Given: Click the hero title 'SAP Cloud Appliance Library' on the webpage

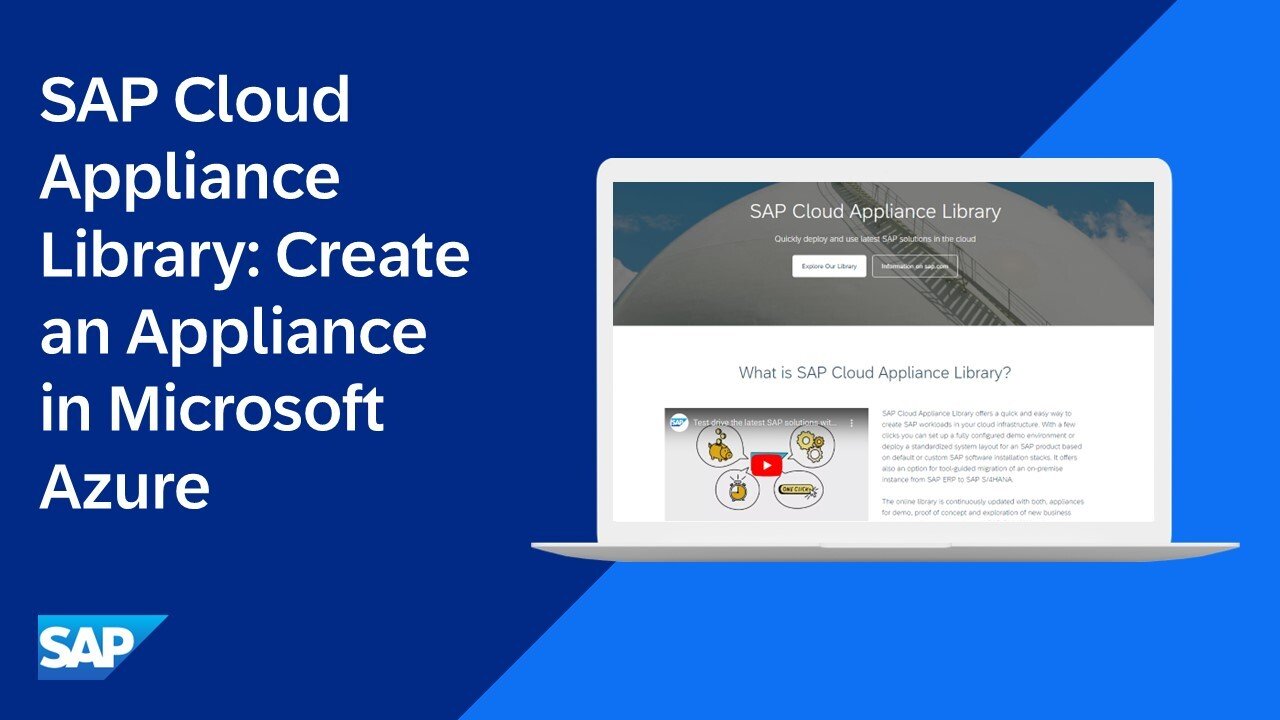Looking at the screenshot, I should tap(875, 211).
